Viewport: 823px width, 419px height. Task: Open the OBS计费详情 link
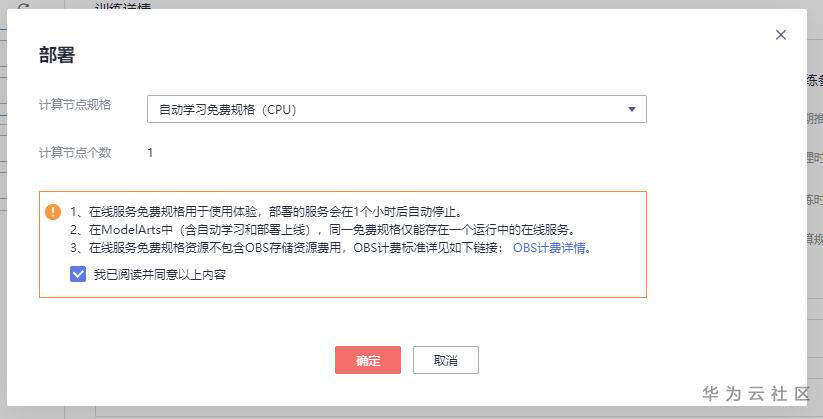(550, 248)
